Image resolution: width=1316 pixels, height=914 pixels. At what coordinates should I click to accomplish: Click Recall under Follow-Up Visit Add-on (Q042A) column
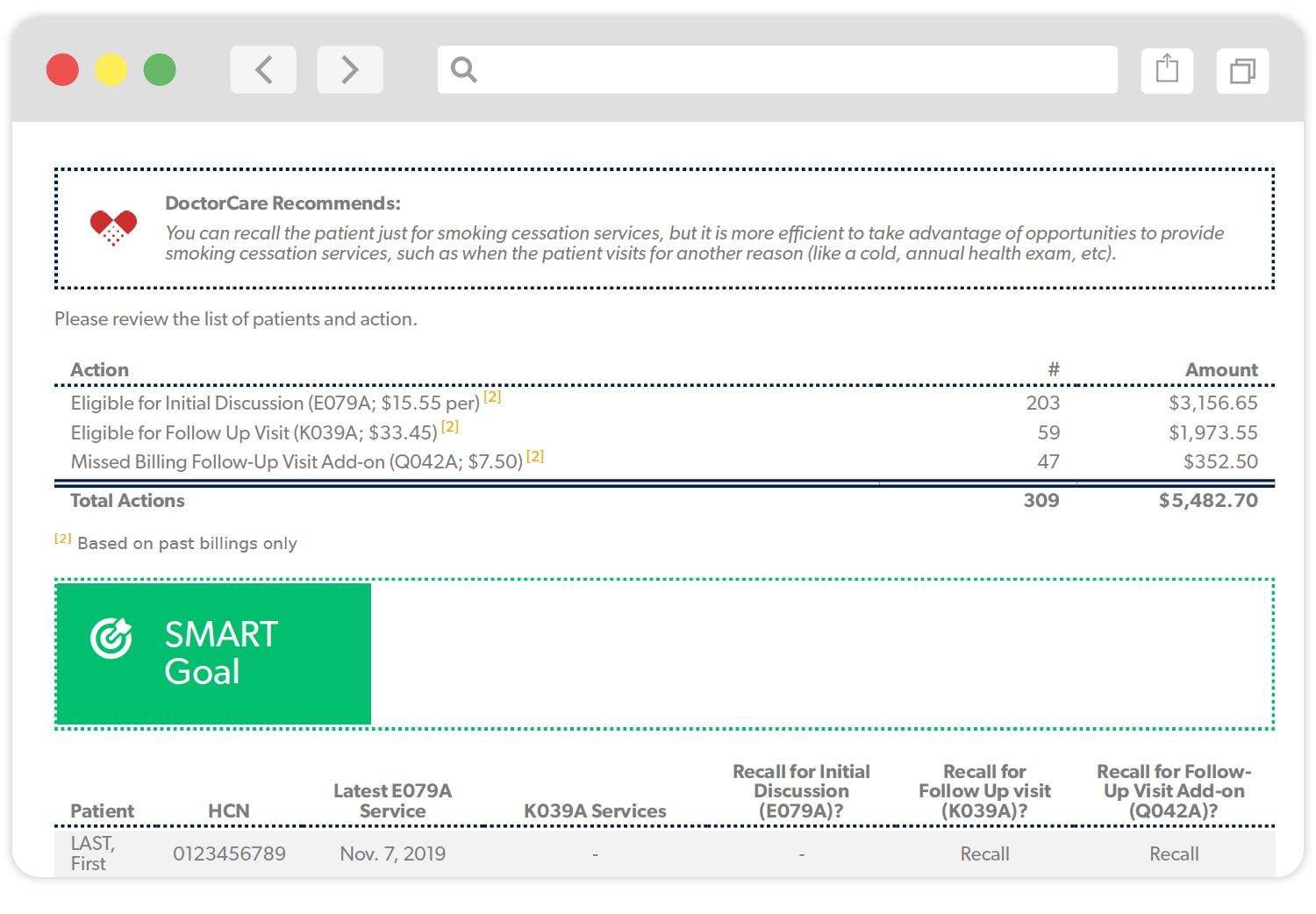pyautogui.click(x=1174, y=853)
